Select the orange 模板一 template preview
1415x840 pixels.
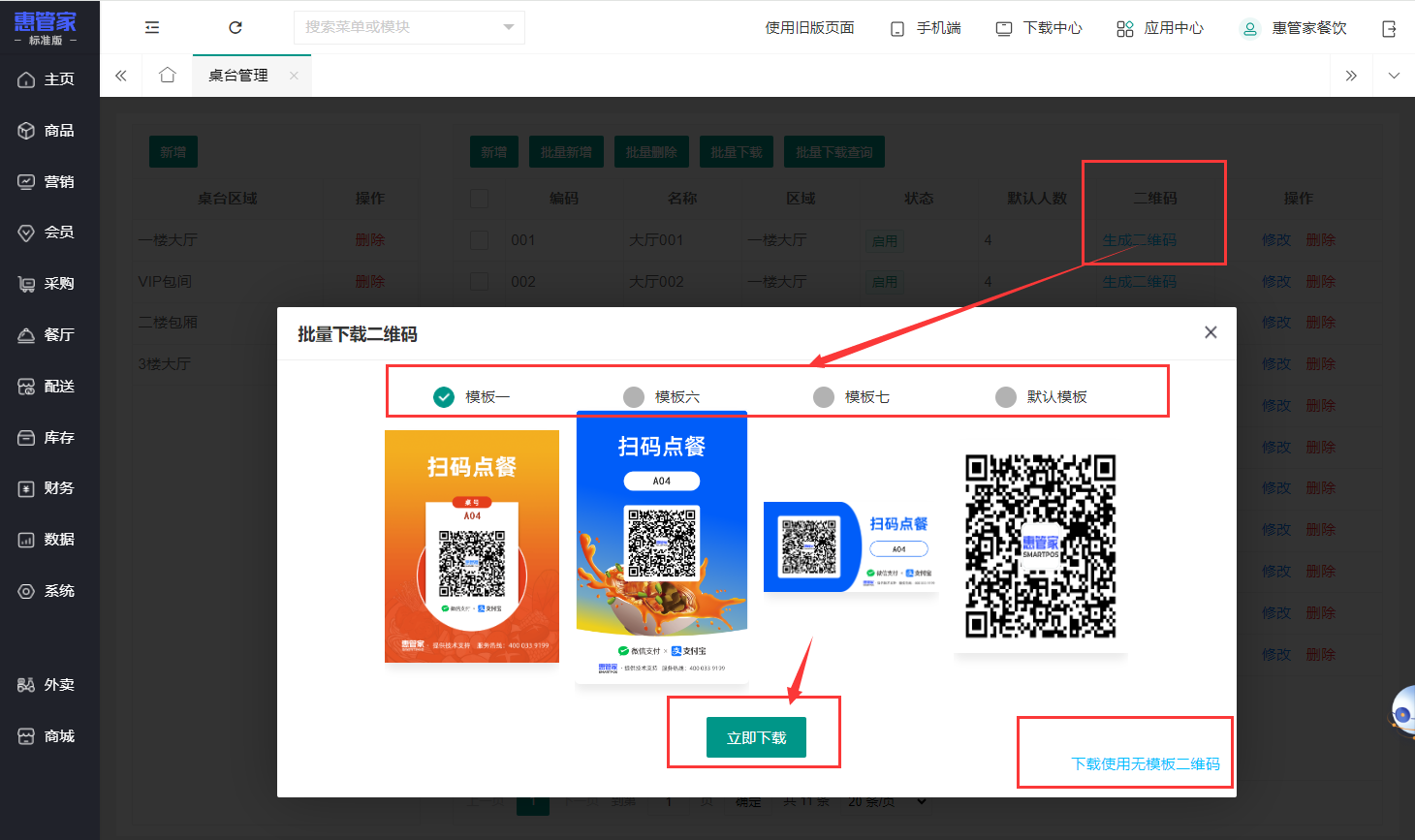[472, 546]
